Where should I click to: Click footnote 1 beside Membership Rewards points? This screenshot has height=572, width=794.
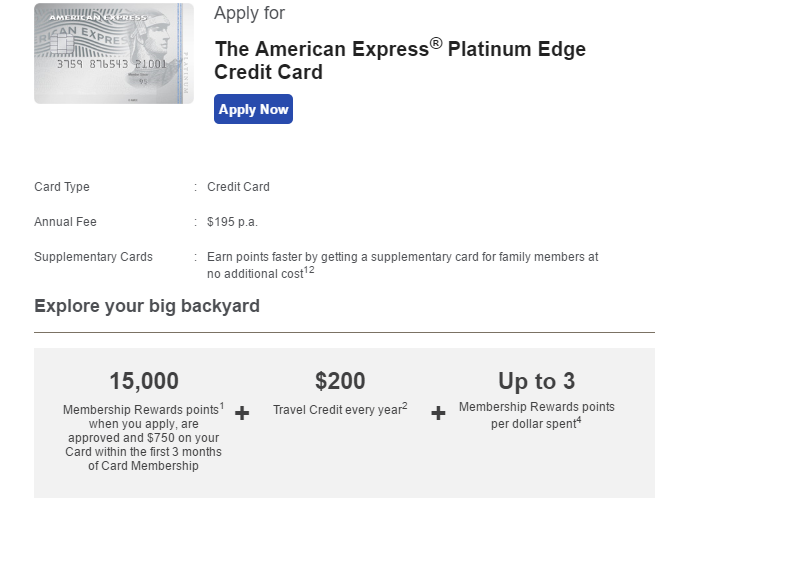222,405
